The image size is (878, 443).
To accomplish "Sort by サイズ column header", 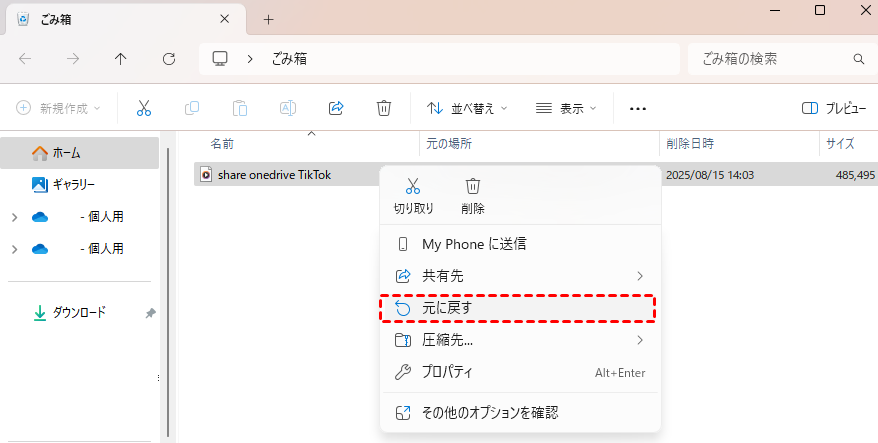I will pyautogui.click(x=840, y=144).
